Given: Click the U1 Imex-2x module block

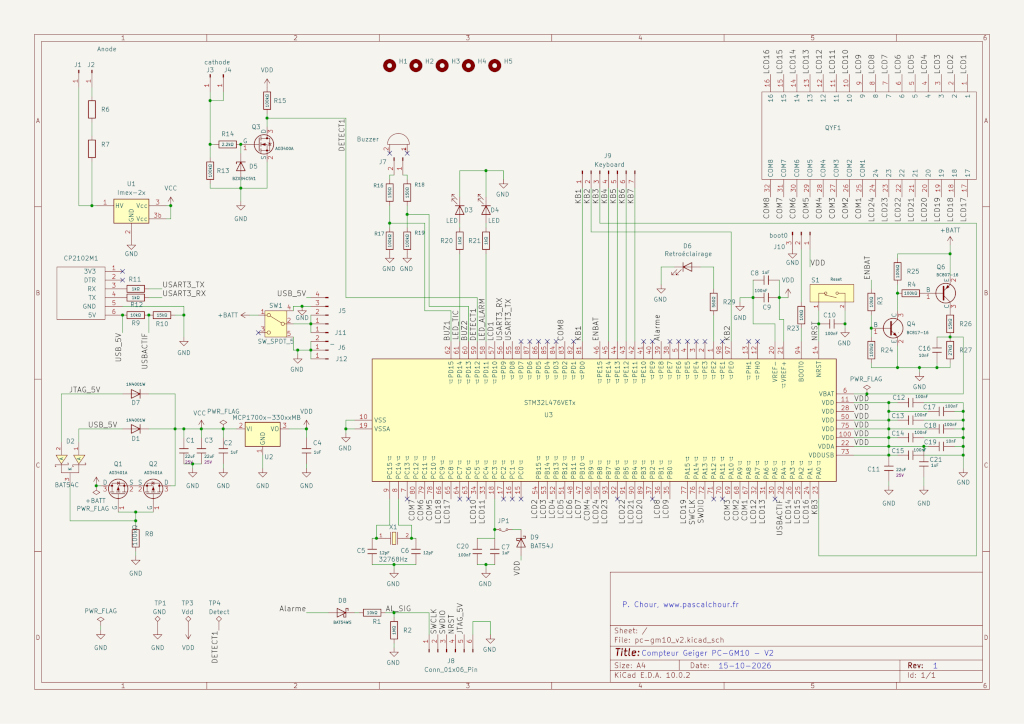Looking at the screenshot, I should click(131, 212).
